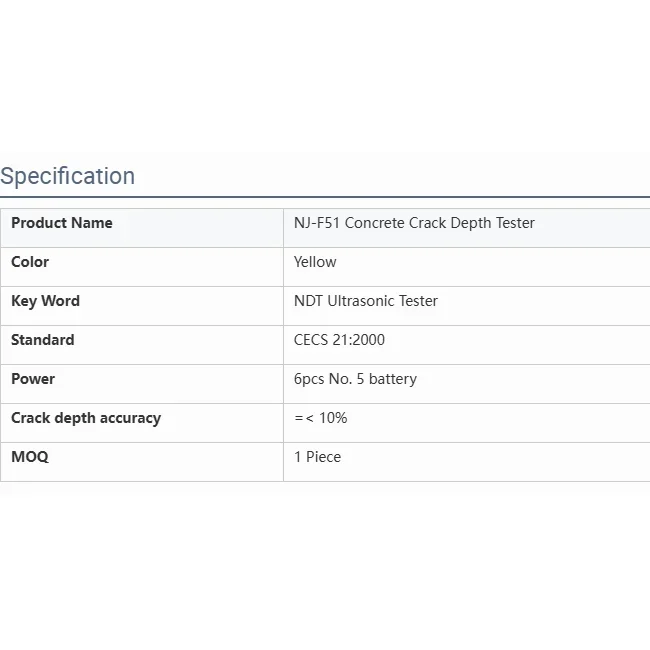The image size is (650, 650).
Task: Click the Specification heading
Action: click(x=67, y=176)
